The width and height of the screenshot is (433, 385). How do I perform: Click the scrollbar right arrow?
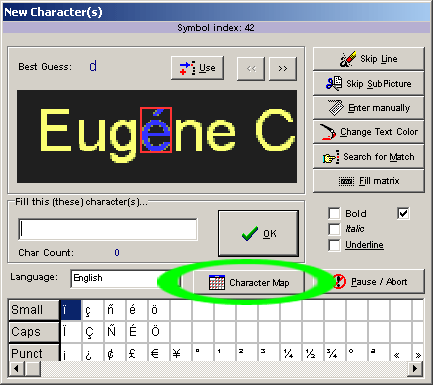(x=415, y=369)
